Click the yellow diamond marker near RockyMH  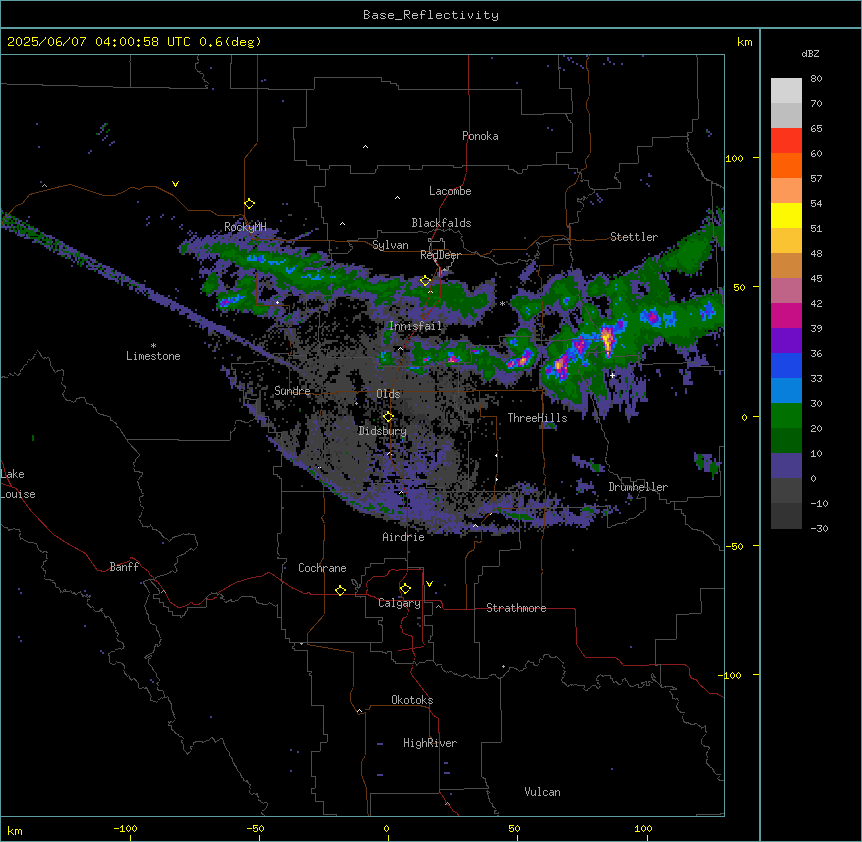coord(250,203)
